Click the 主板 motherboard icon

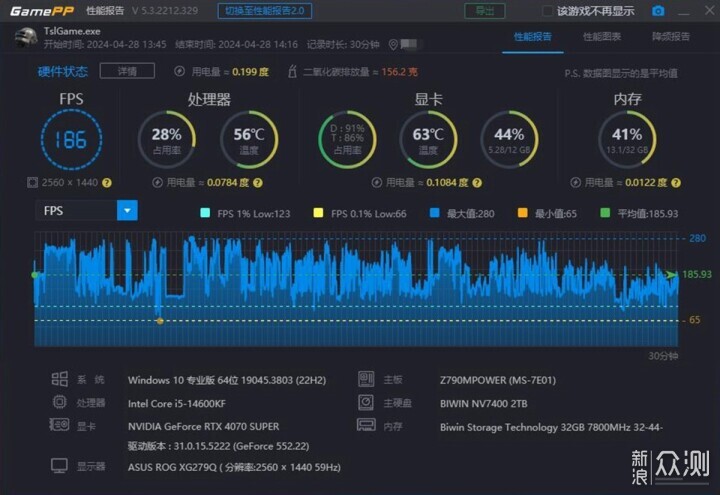click(366, 379)
